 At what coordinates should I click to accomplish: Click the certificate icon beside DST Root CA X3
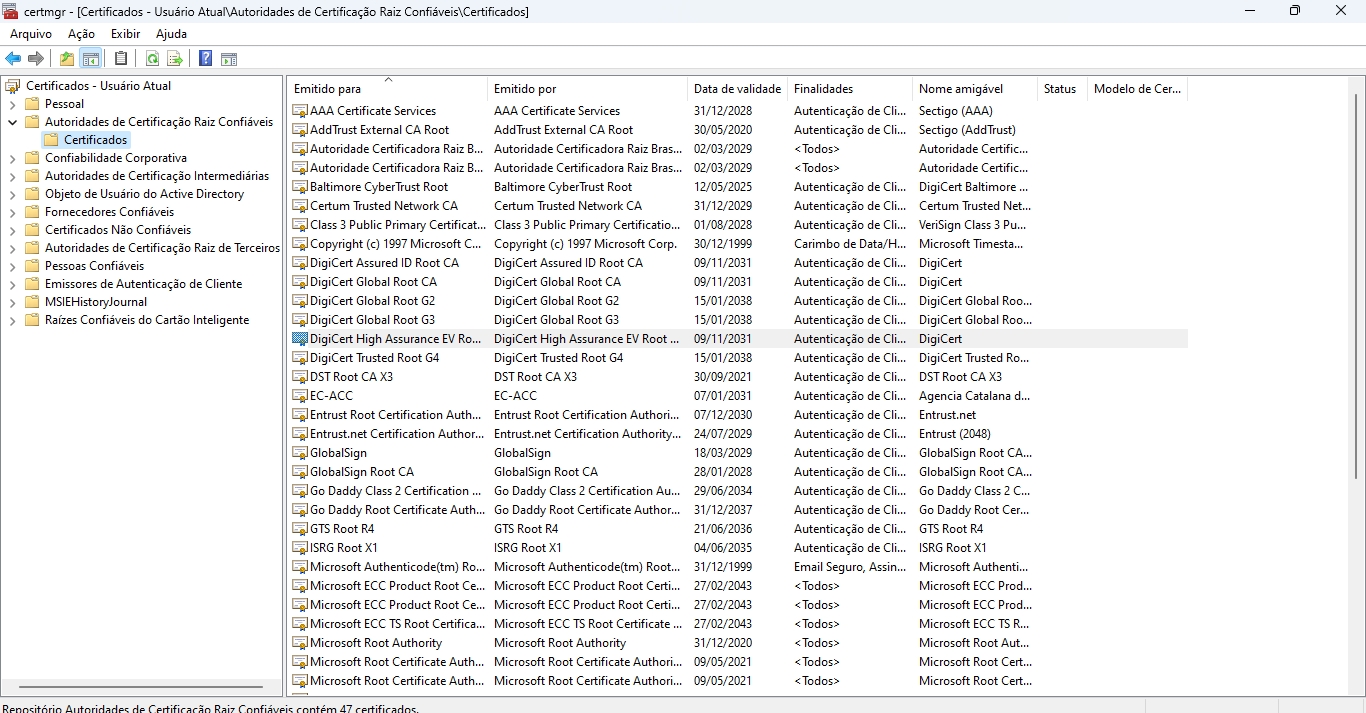tap(300, 377)
